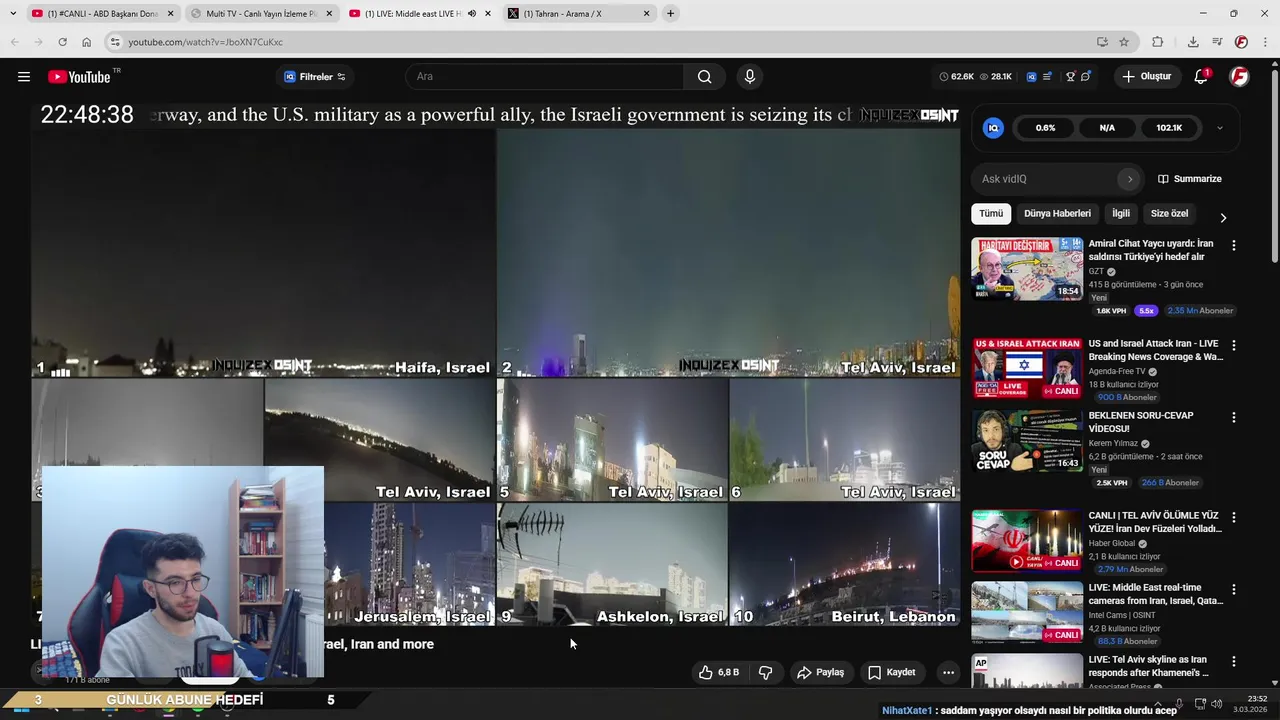Open options for US and Israel Attack Iran video
This screenshot has width=1280, height=720.
(x=1233, y=345)
